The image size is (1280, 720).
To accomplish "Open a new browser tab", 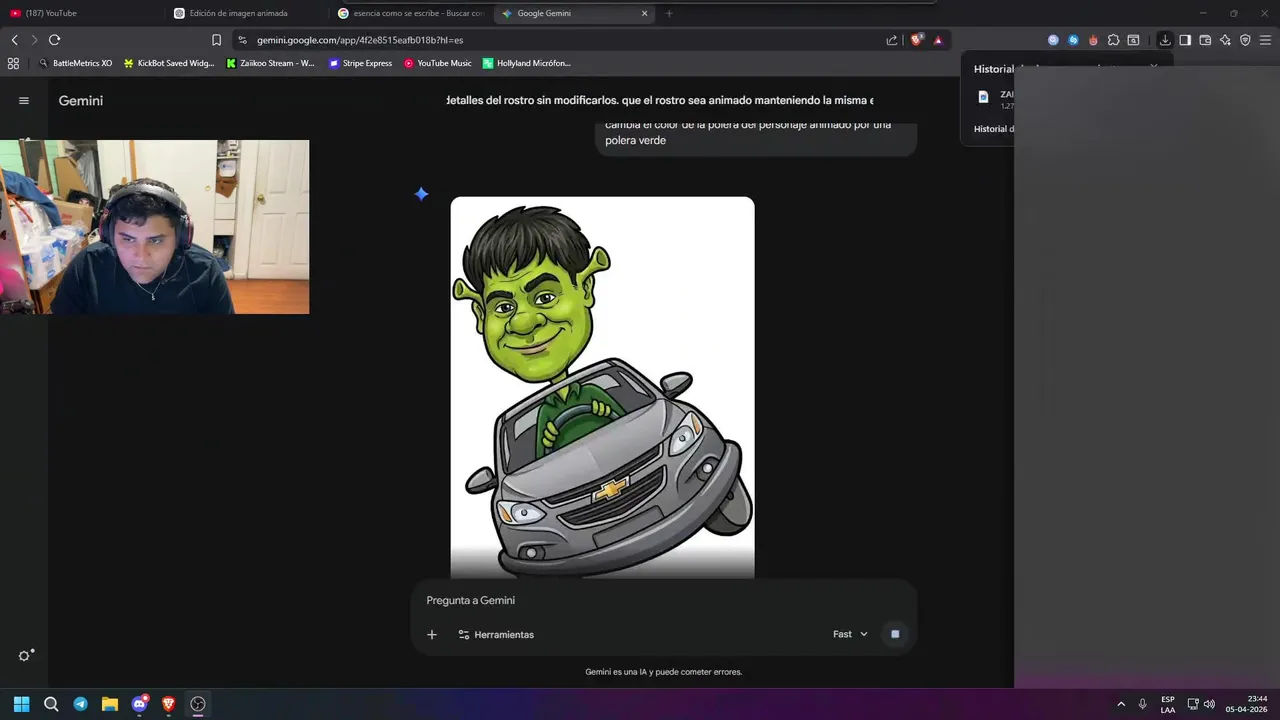I will pos(669,13).
